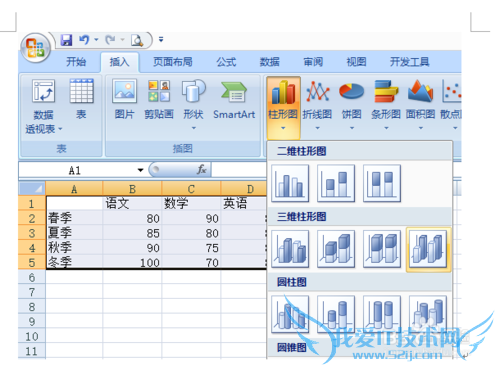Viewport: 500px width, 370px height.
Task: Choose 3-D cylinder chart
Action: 428,314
